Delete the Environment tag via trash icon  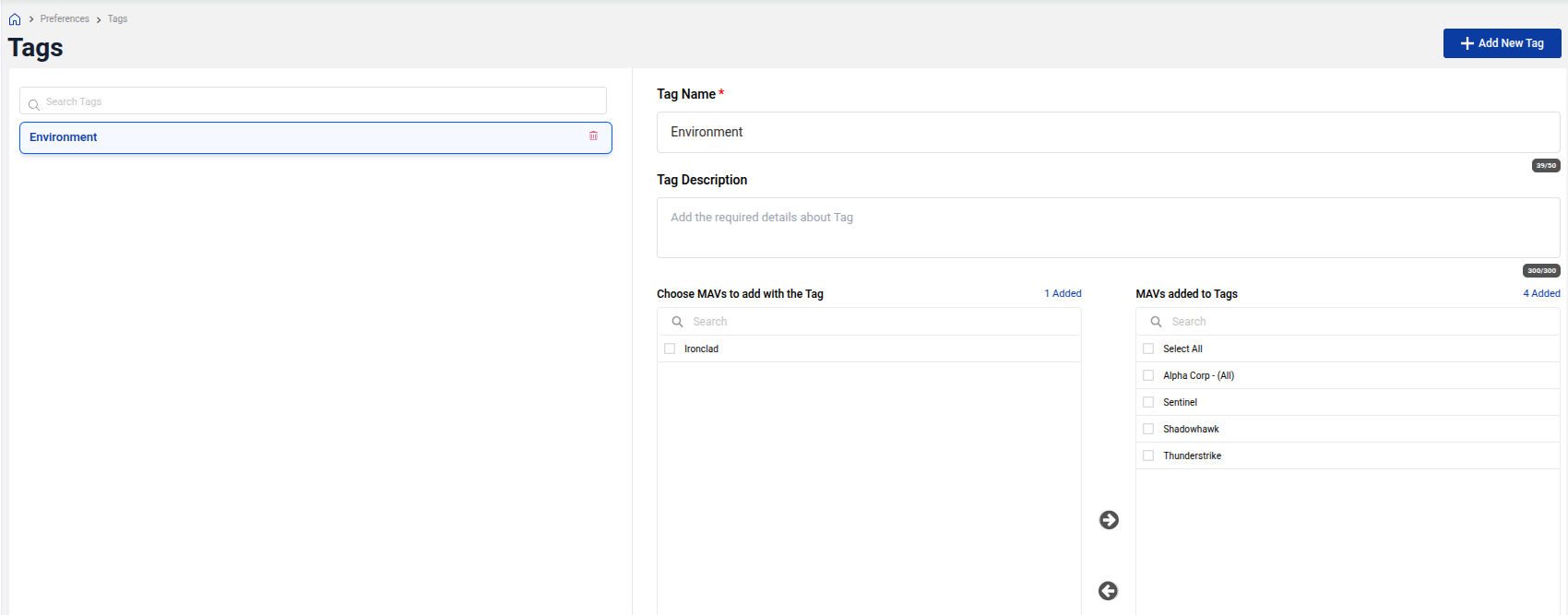[593, 136]
